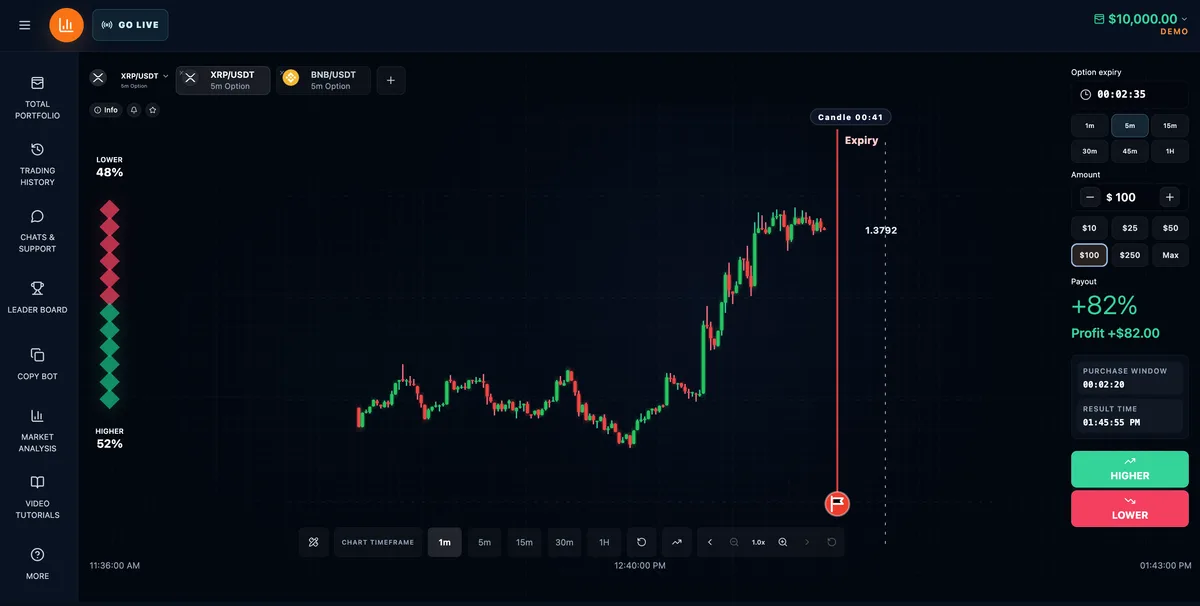Reset chart zoom level
The width and height of the screenshot is (1200, 606).
(x=831, y=542)
